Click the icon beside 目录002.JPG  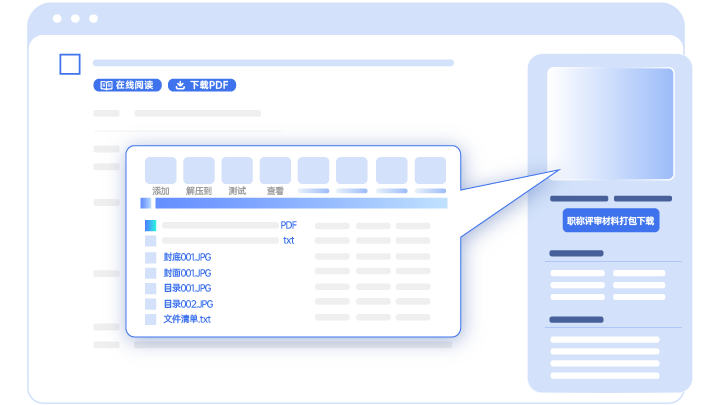point(150,304)
